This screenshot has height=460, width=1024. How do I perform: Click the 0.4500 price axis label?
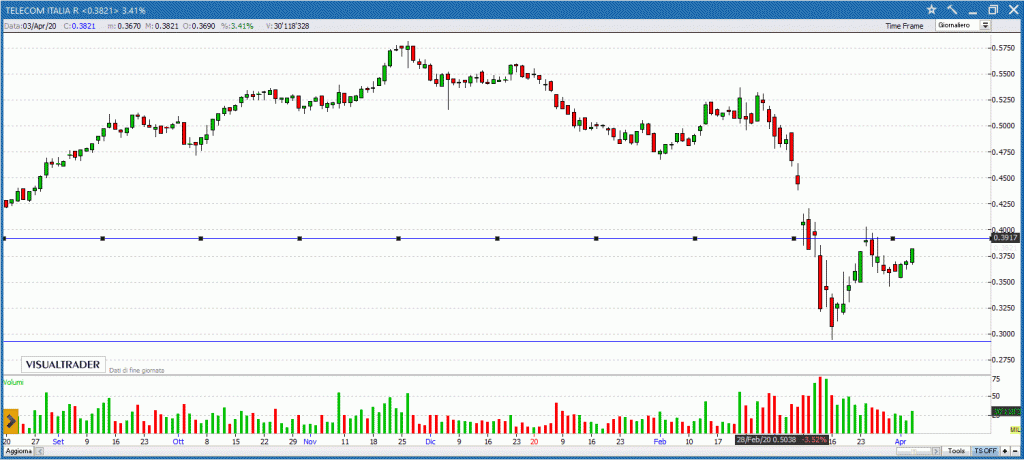(1004, 178)
